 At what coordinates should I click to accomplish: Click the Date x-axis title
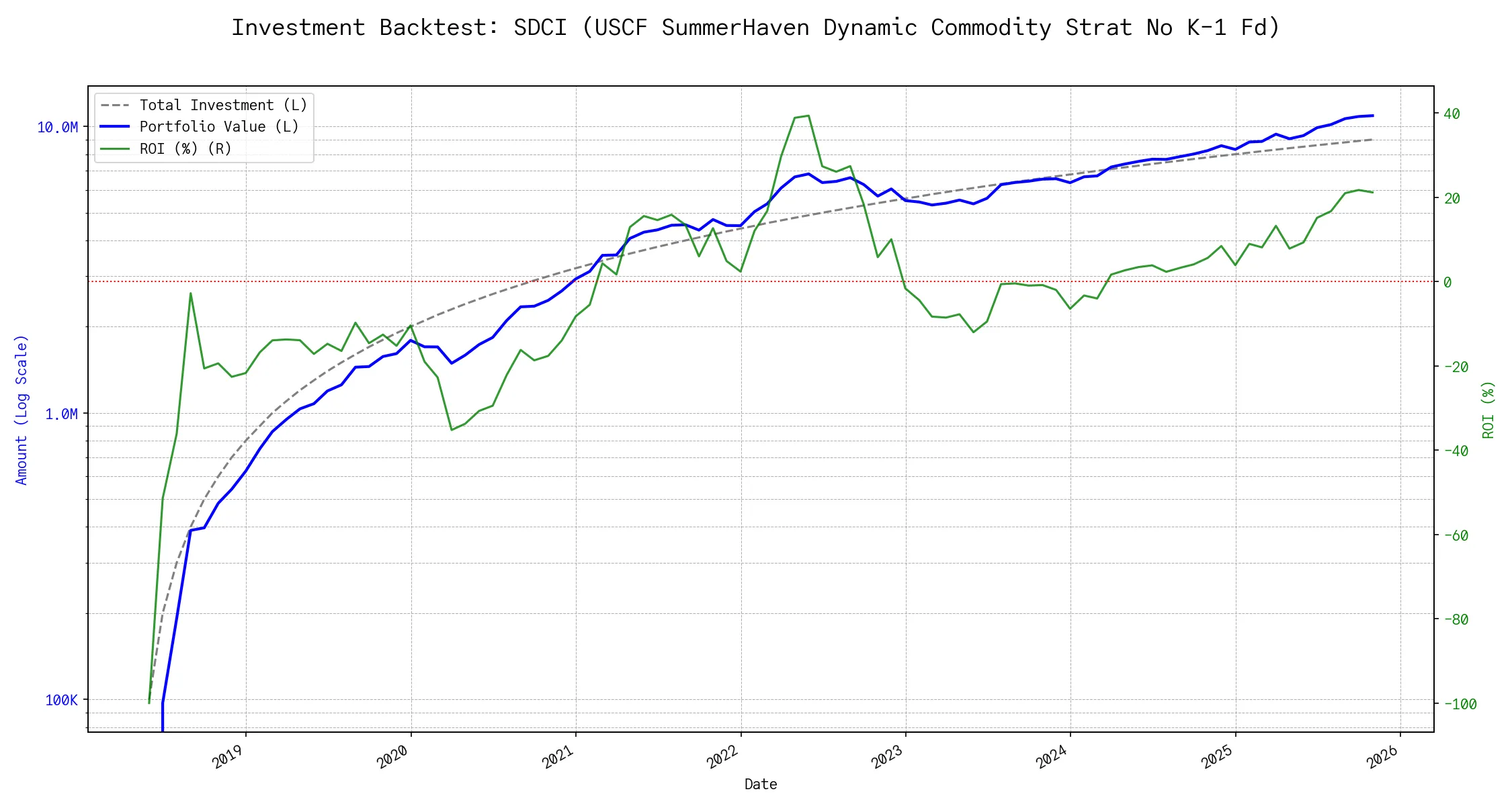tap(761, 785)
